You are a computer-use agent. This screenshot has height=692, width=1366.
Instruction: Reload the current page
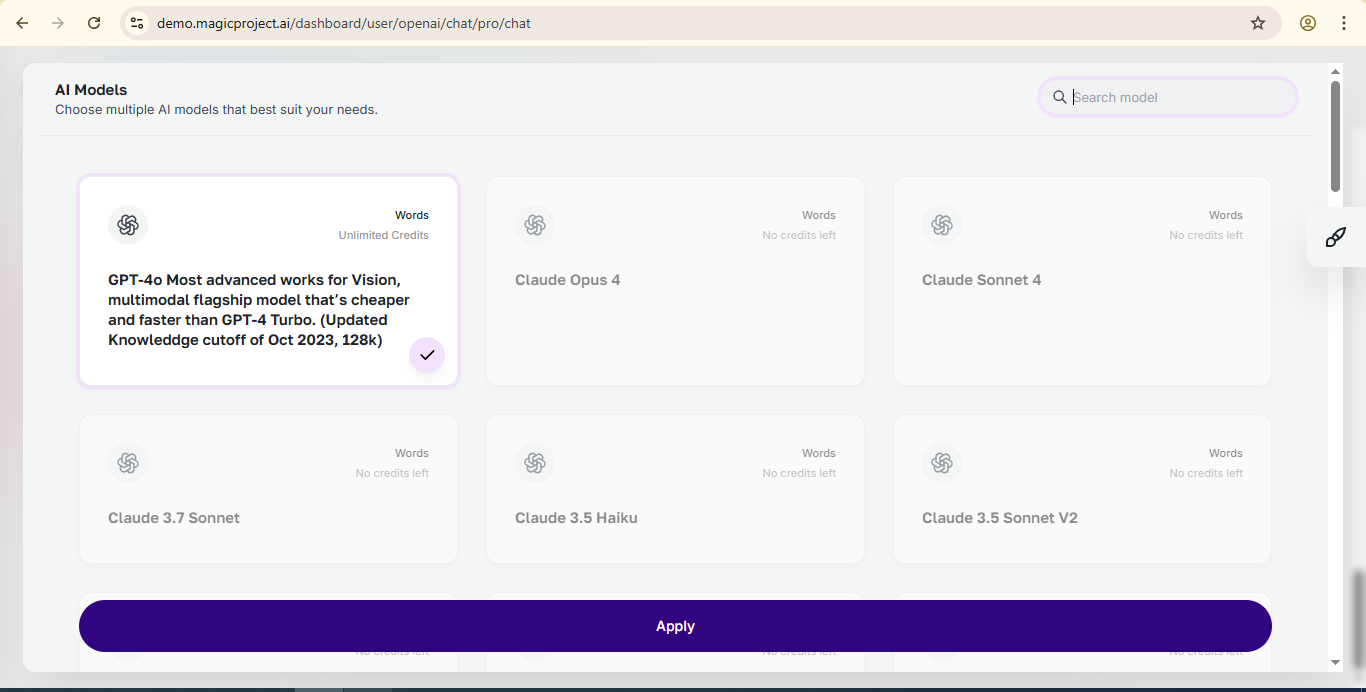pyautogui.click(x=94, y=23)
